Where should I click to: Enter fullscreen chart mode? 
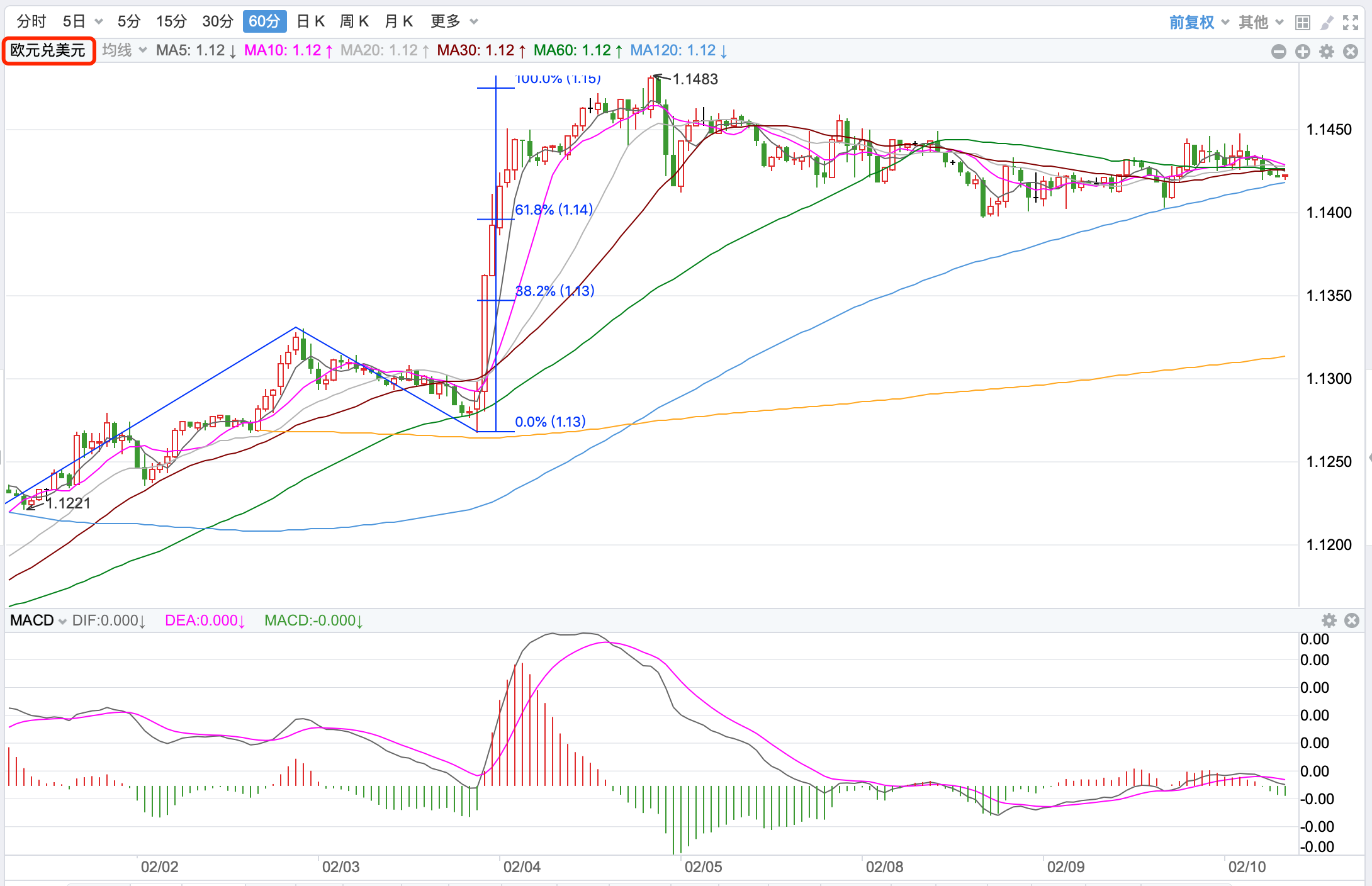(x=1350, y=23)
